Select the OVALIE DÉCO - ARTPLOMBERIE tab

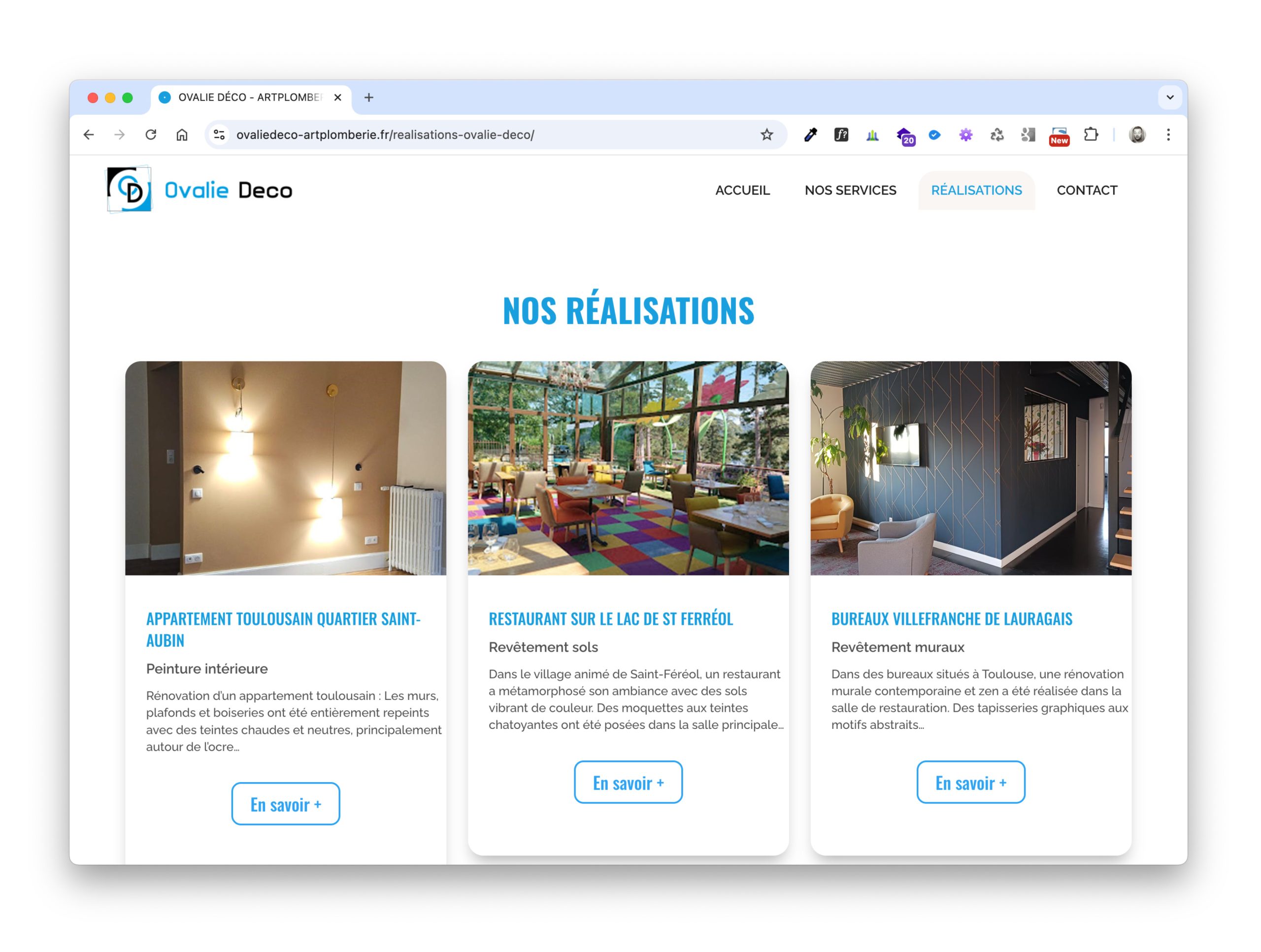pyautogui.click(x=251, y=98)
